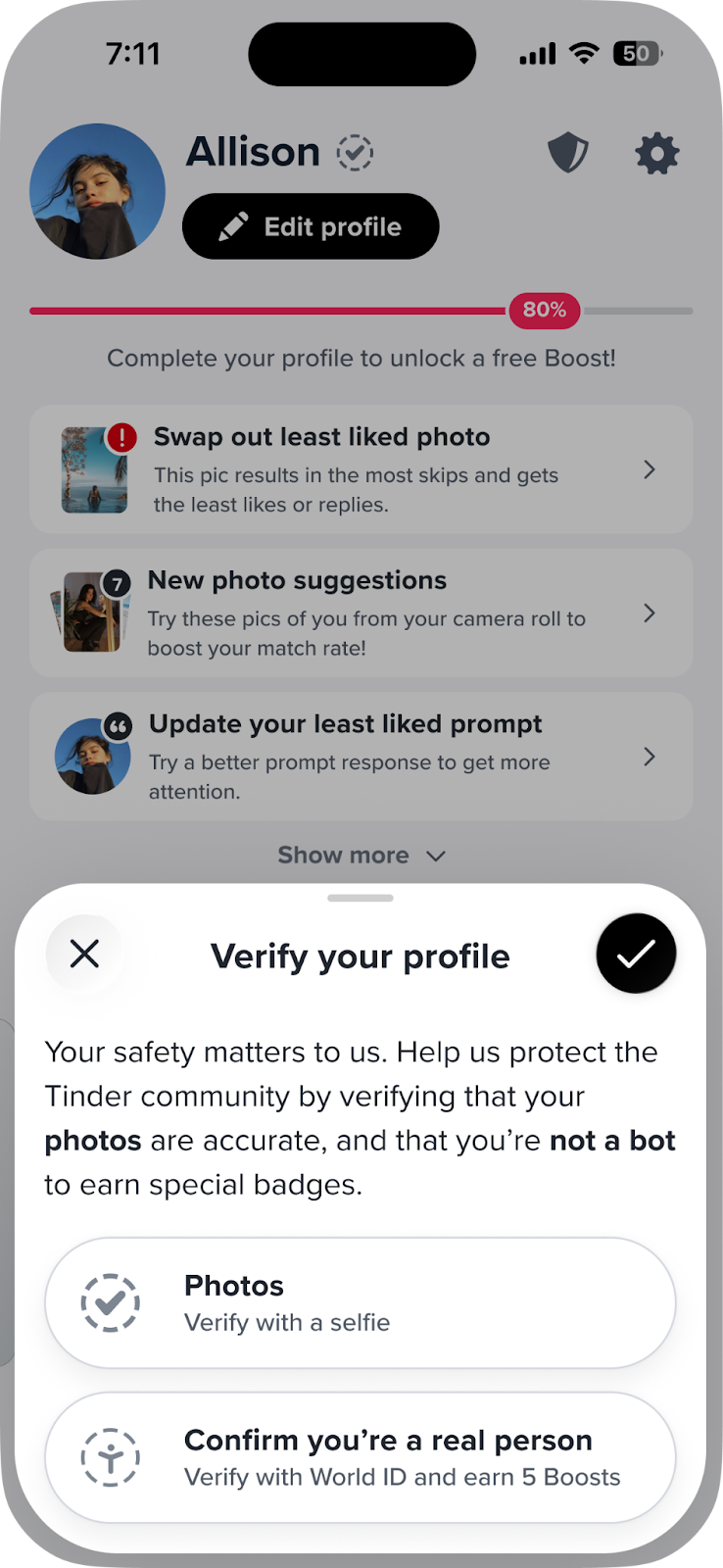This screenshot has height=1568, width=723.
Task: Close the Verify your profile sheet
Action: (85, 953)
